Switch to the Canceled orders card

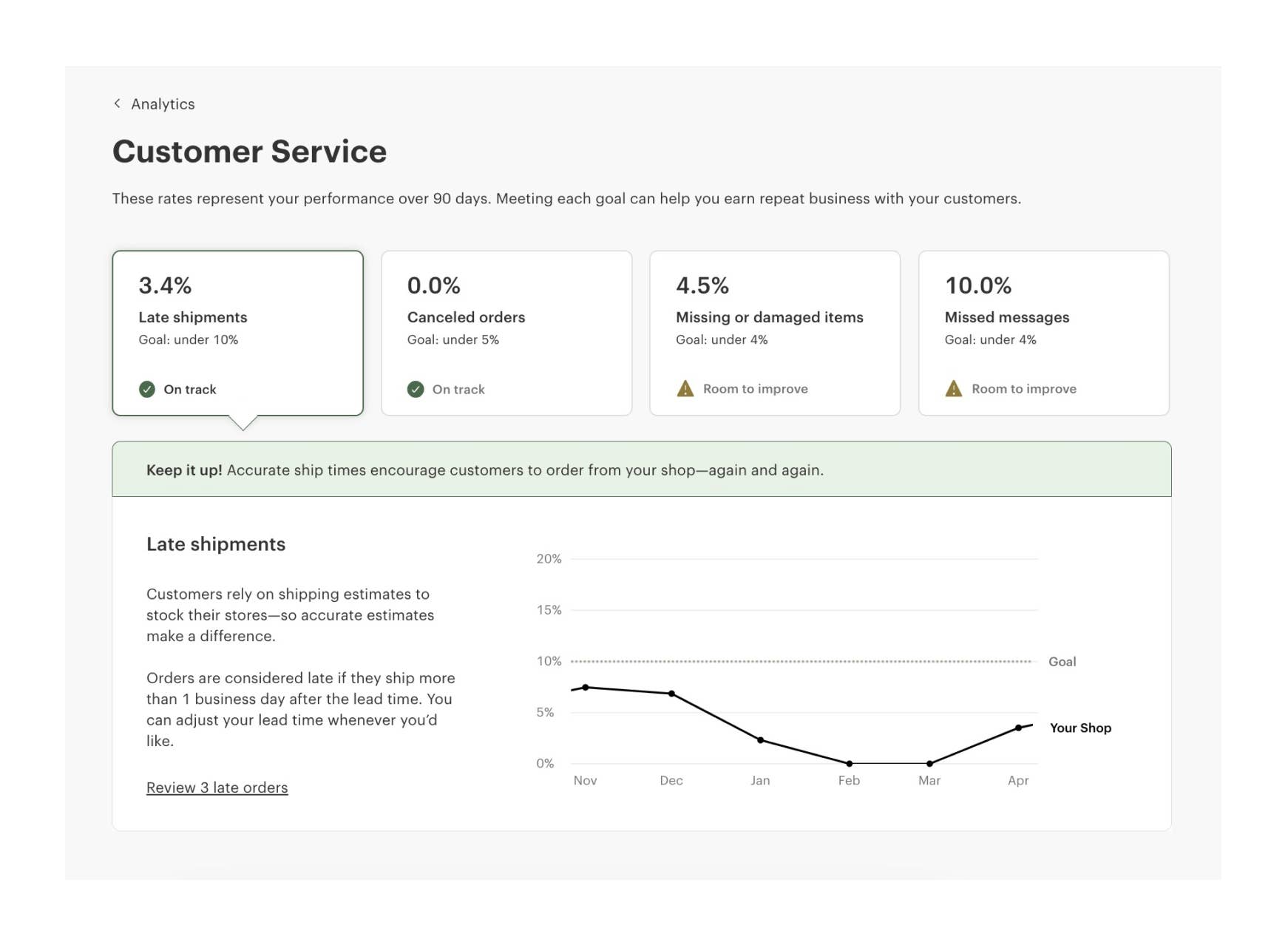pyautogui.click(x=506, y=333)
